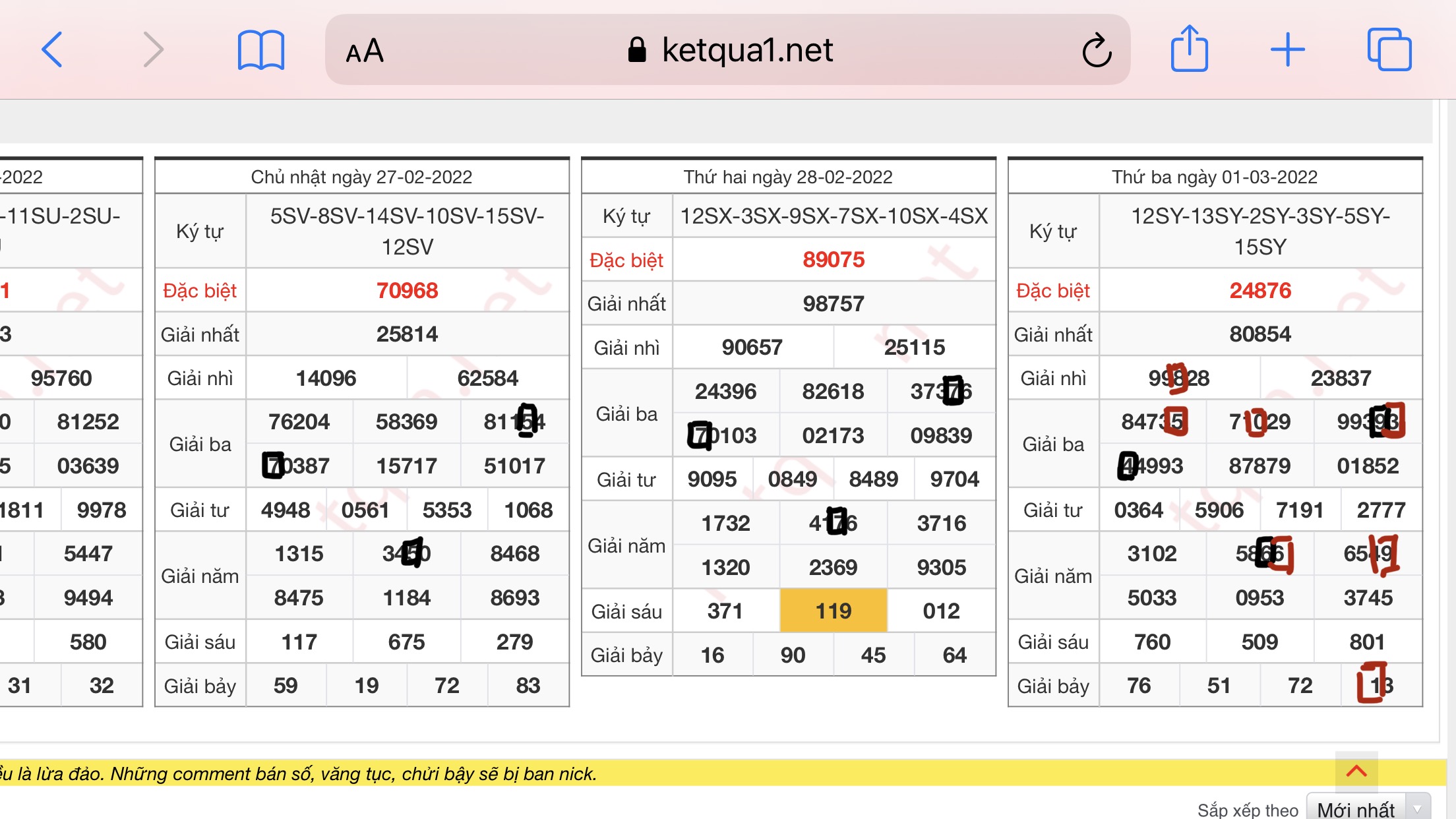This screenshot has height=819, width=1456.
Task: Tap second prize number 23837
Action: pyautogui.click(x=1341, y=378)
